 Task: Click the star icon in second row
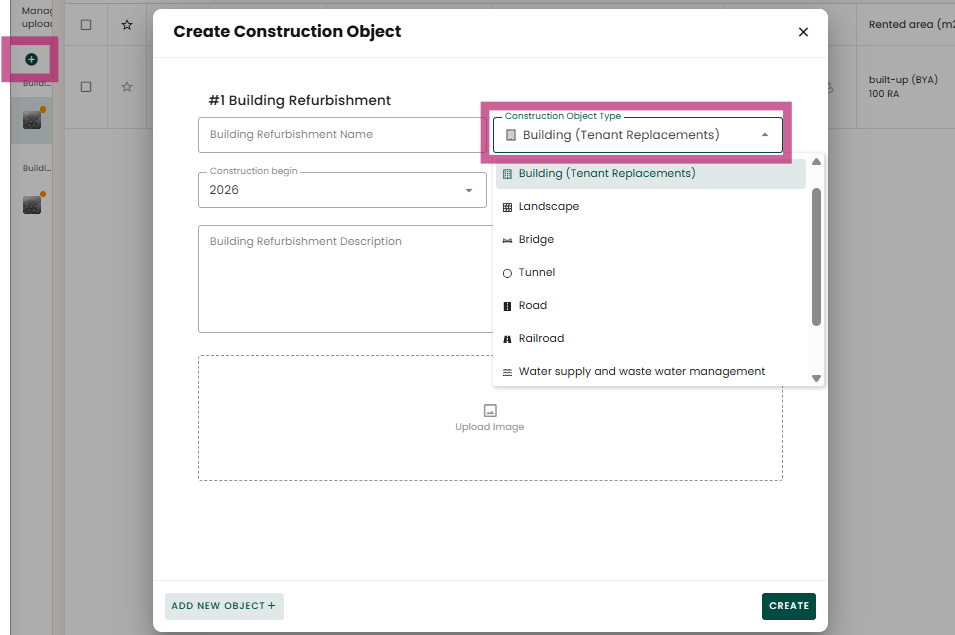[127, 87]
